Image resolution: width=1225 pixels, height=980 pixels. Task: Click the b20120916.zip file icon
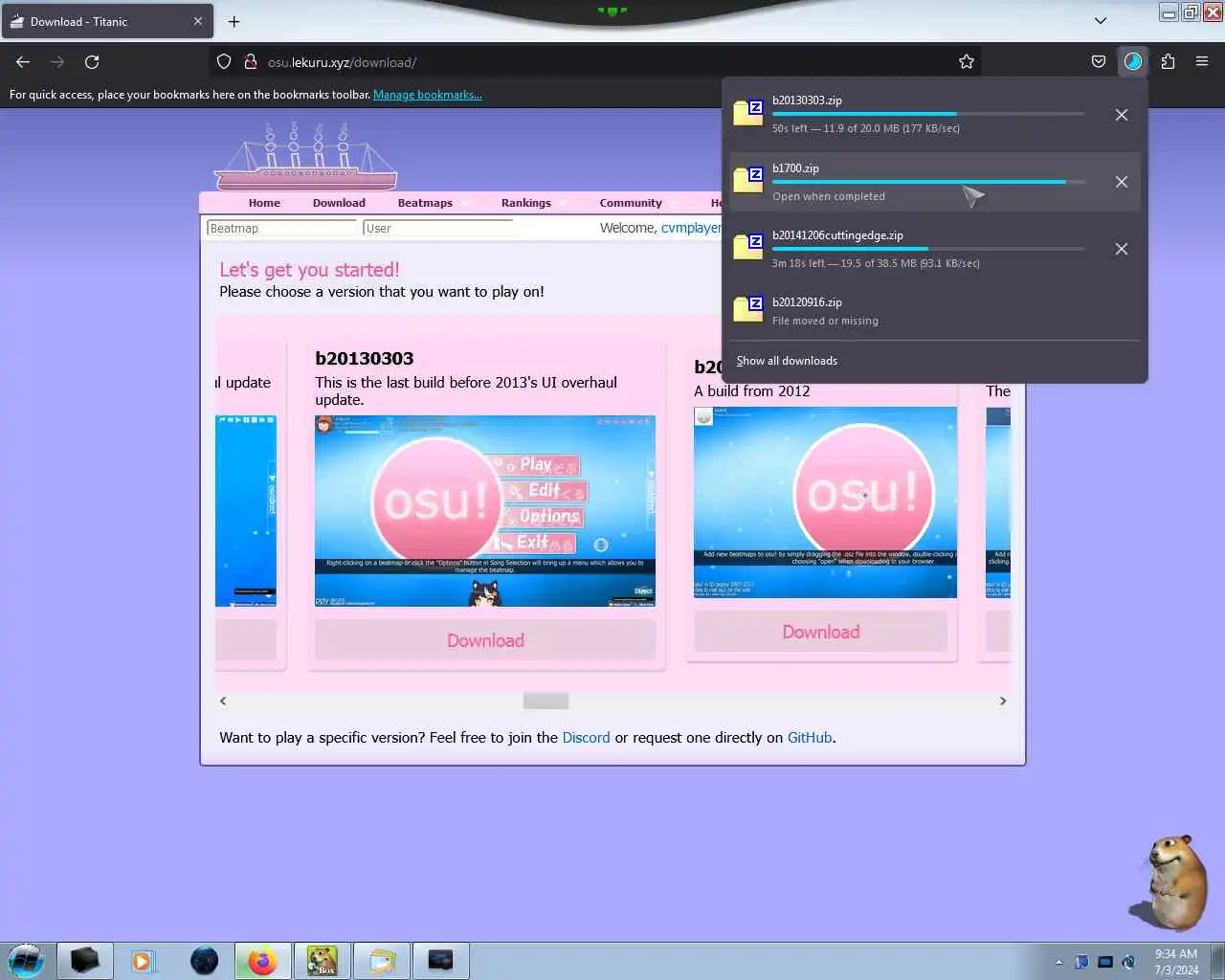click(747, 310)
